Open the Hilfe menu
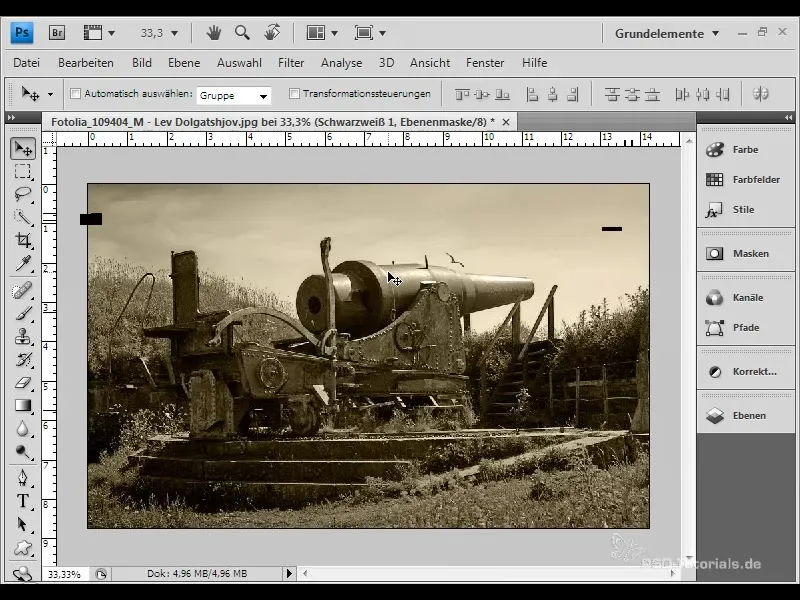 click(x=534, y=63)
